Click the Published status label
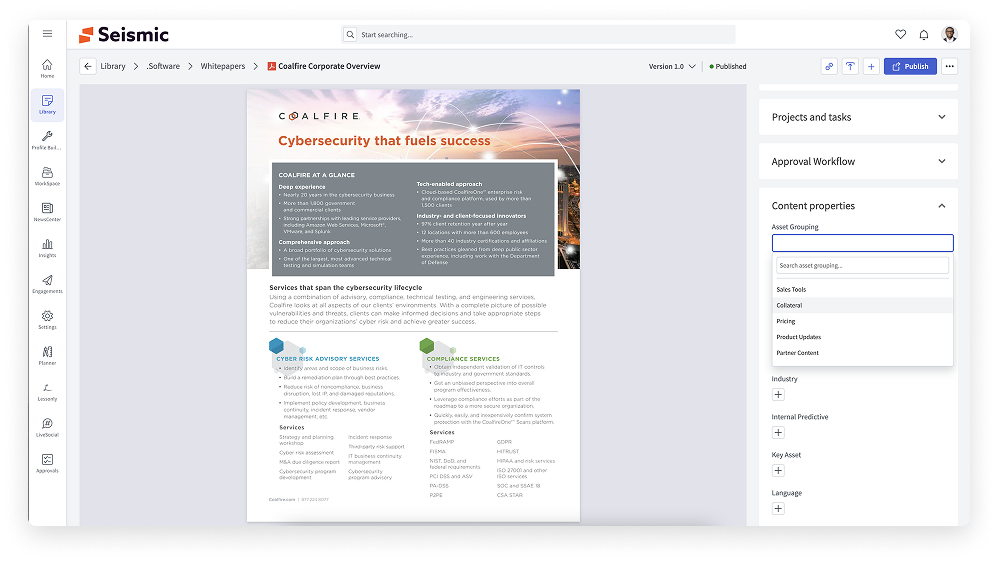Screen dimensions: 998x562 click(727, 66)
